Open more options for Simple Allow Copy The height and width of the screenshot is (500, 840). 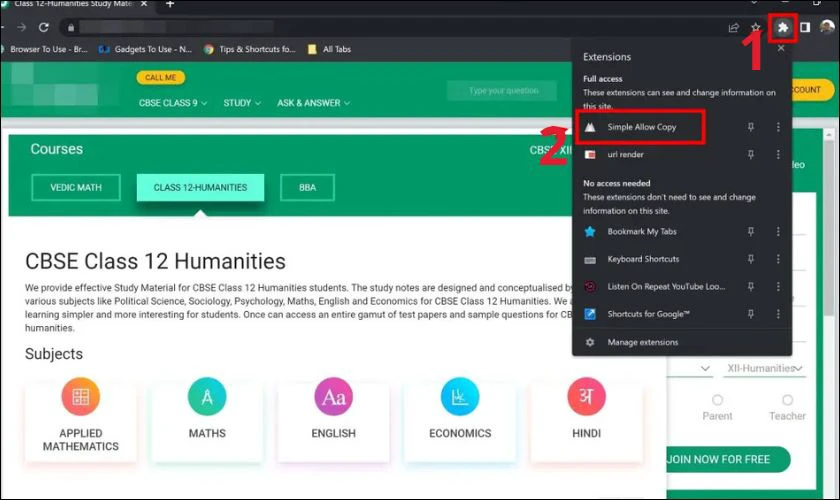[x=778, y=127]
